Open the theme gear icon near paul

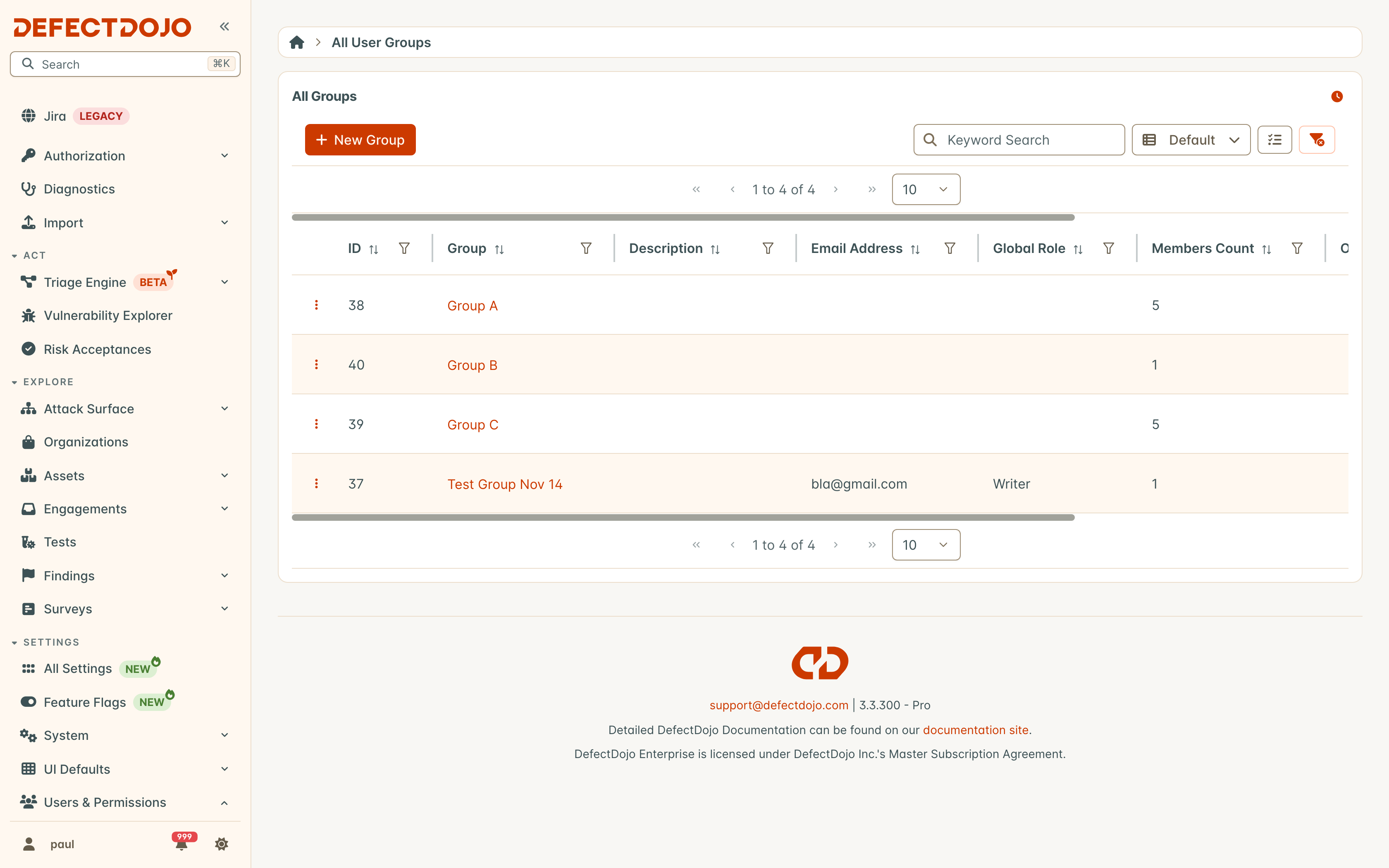click(222, 844)
